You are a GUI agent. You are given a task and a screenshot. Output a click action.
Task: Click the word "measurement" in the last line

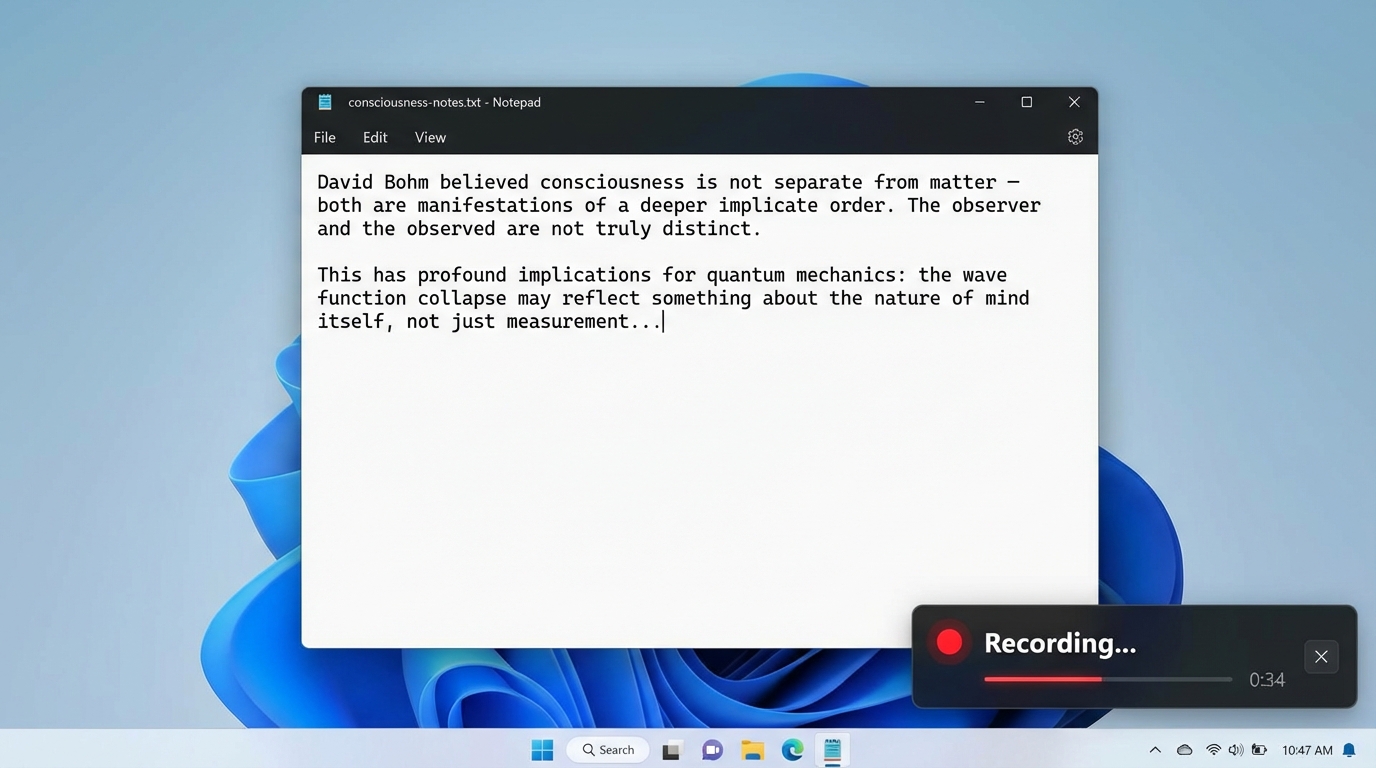tap(568, 321)
